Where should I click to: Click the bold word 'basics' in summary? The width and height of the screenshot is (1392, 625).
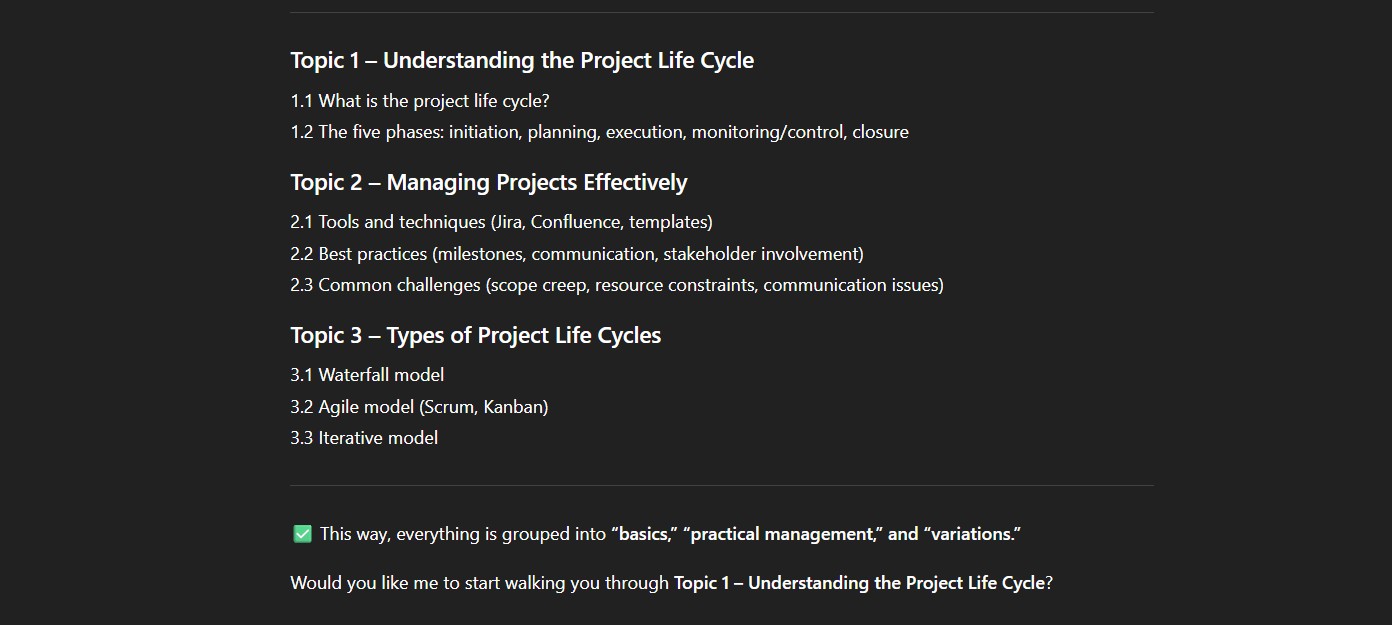[643, 534]
